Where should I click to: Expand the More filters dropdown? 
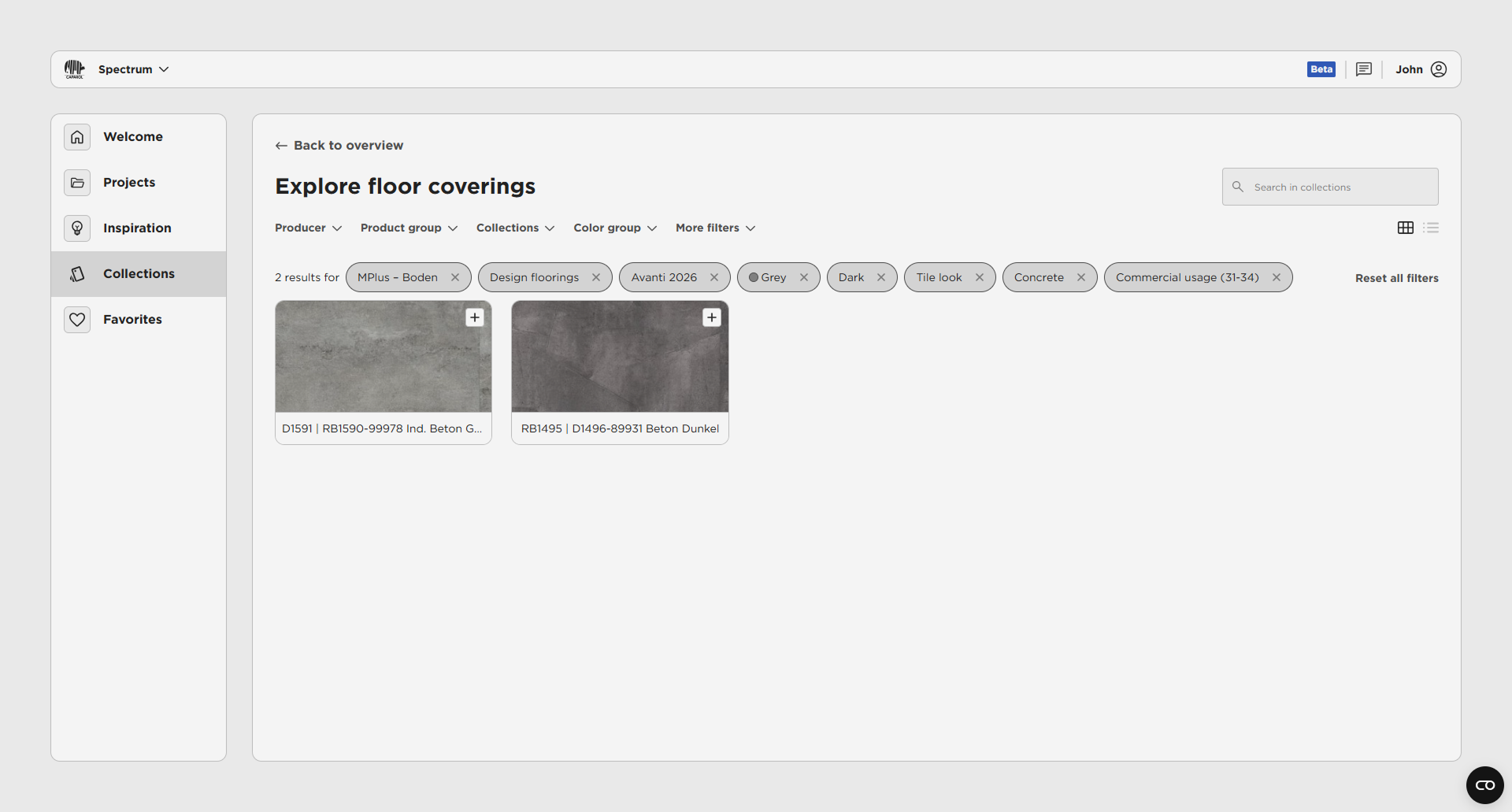[x=715, y=228]
